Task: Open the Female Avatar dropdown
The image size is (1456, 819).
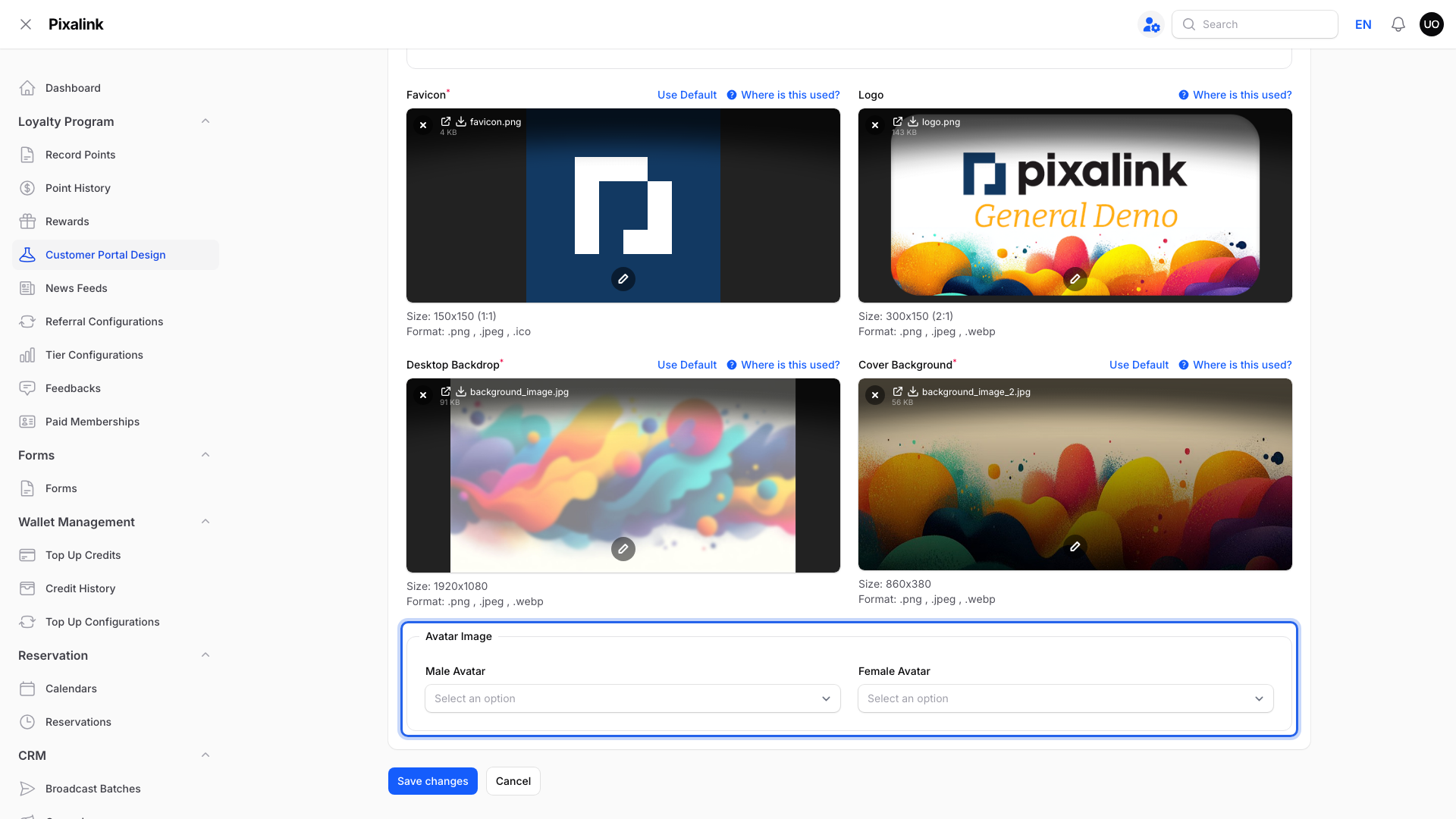Action: (x=1065, y=698)
